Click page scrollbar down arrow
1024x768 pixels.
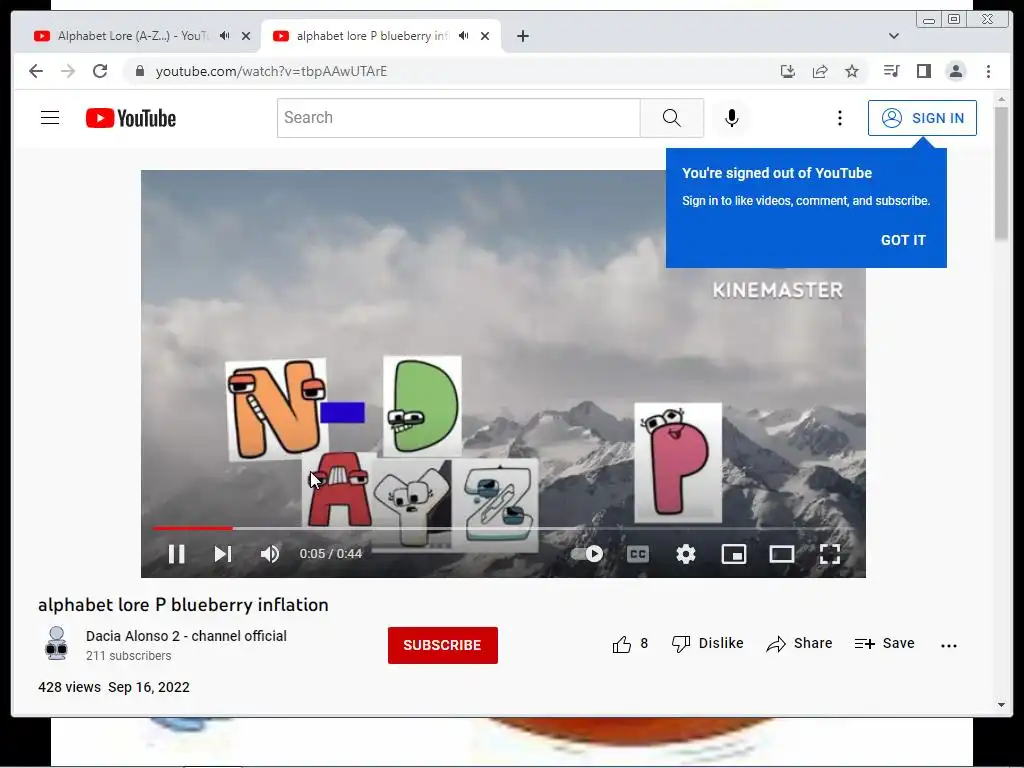click(x=1001, y=705)
